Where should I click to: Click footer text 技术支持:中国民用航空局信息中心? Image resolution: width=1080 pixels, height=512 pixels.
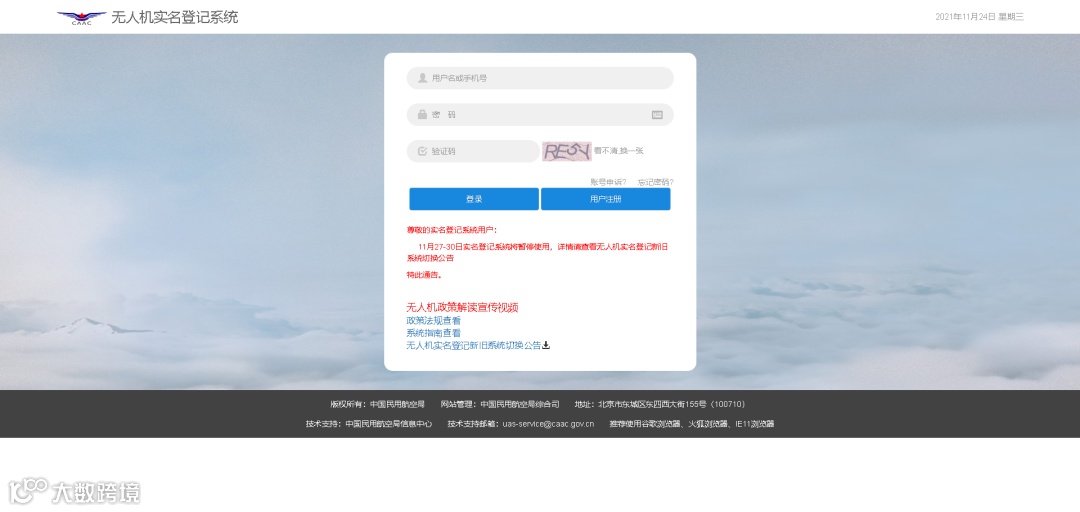(x=369, y=424)
